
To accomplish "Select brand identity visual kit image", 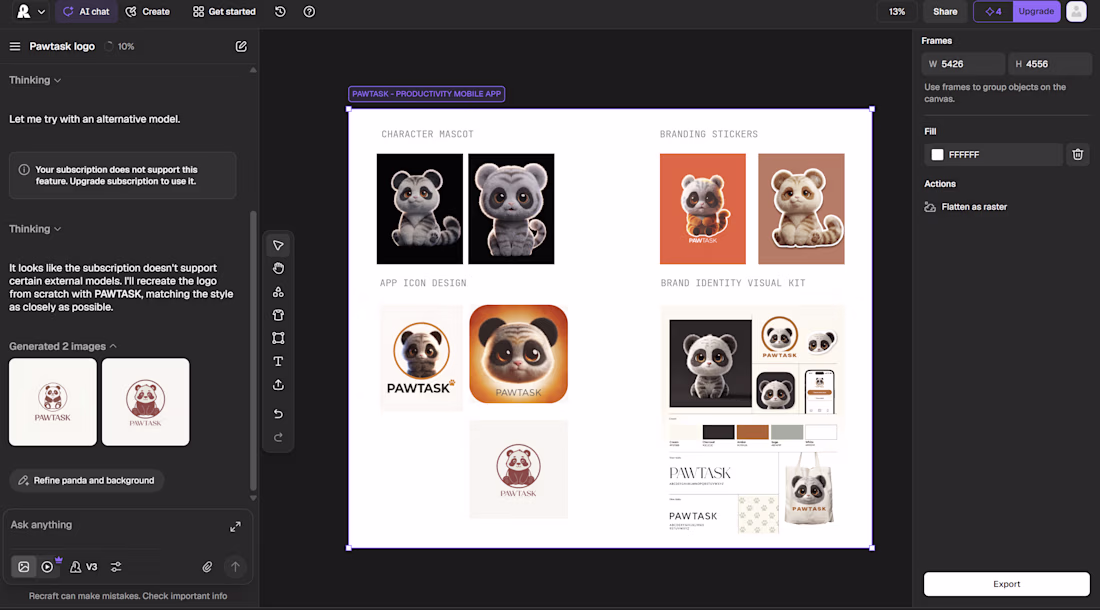I will tap(752, 419).
